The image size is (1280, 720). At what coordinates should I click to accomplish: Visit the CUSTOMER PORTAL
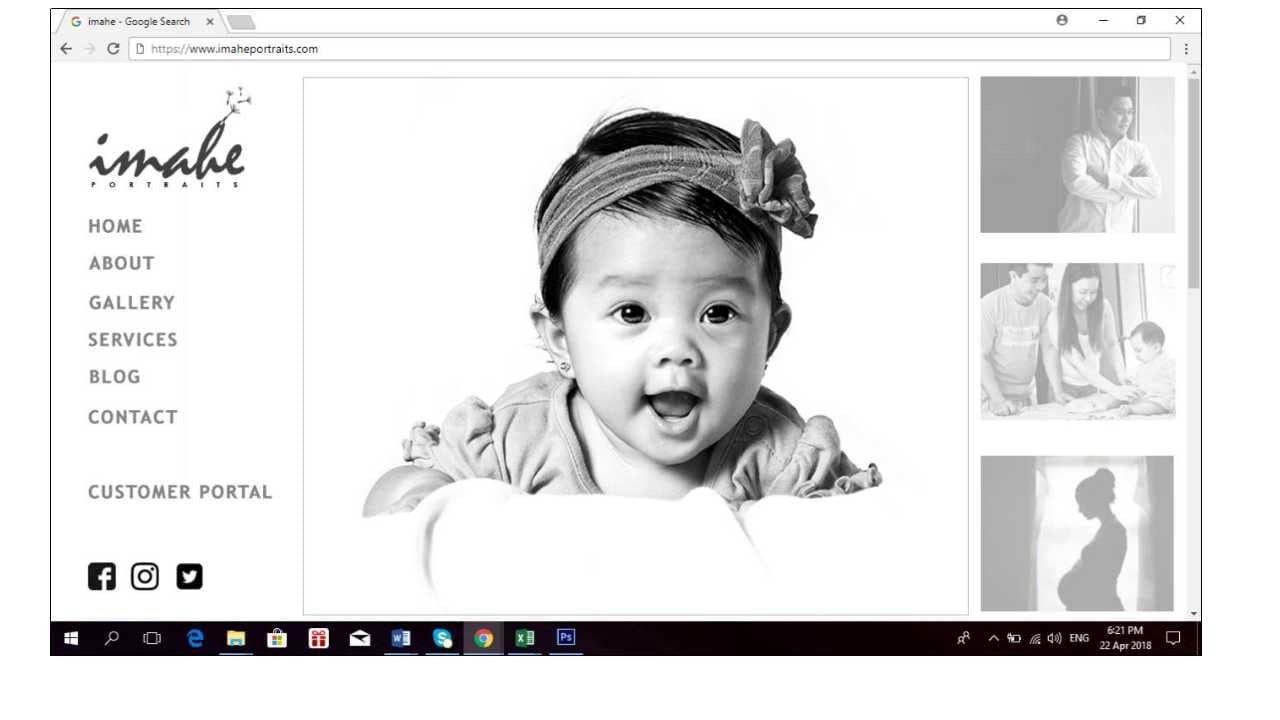pos(180,492)
